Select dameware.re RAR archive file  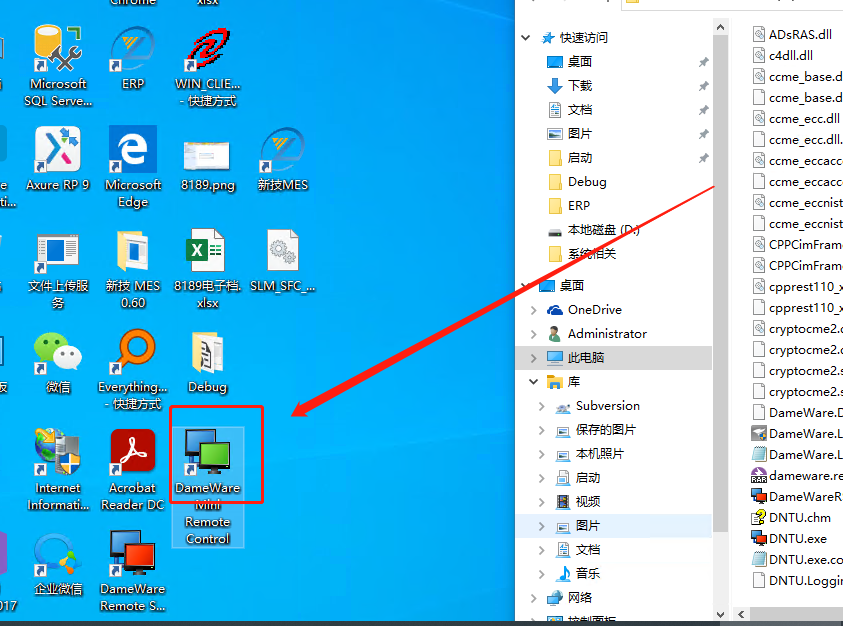pyautogui.click(x=797, y=475)
